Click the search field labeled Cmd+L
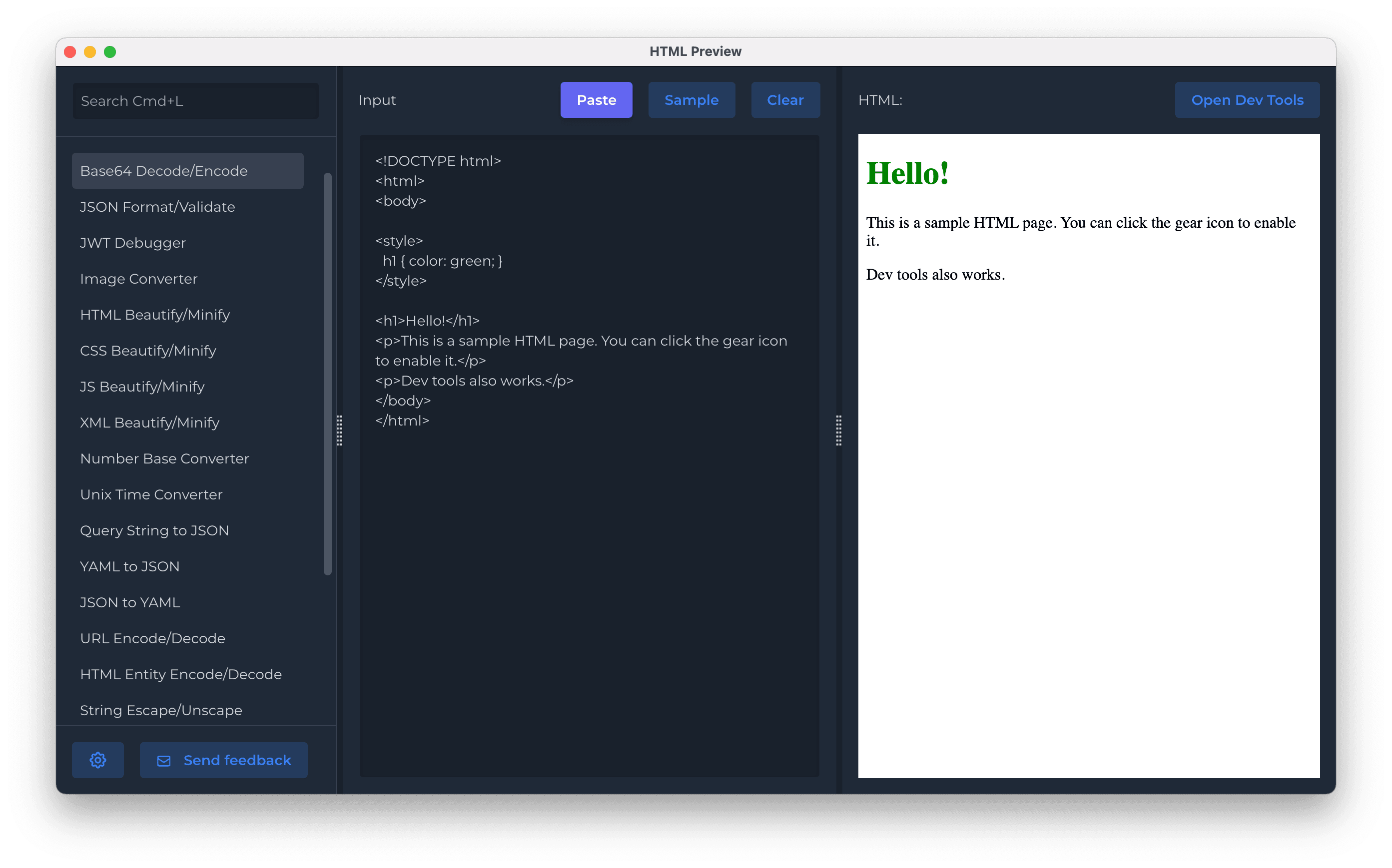1392x868 pixels. [195, 100]
